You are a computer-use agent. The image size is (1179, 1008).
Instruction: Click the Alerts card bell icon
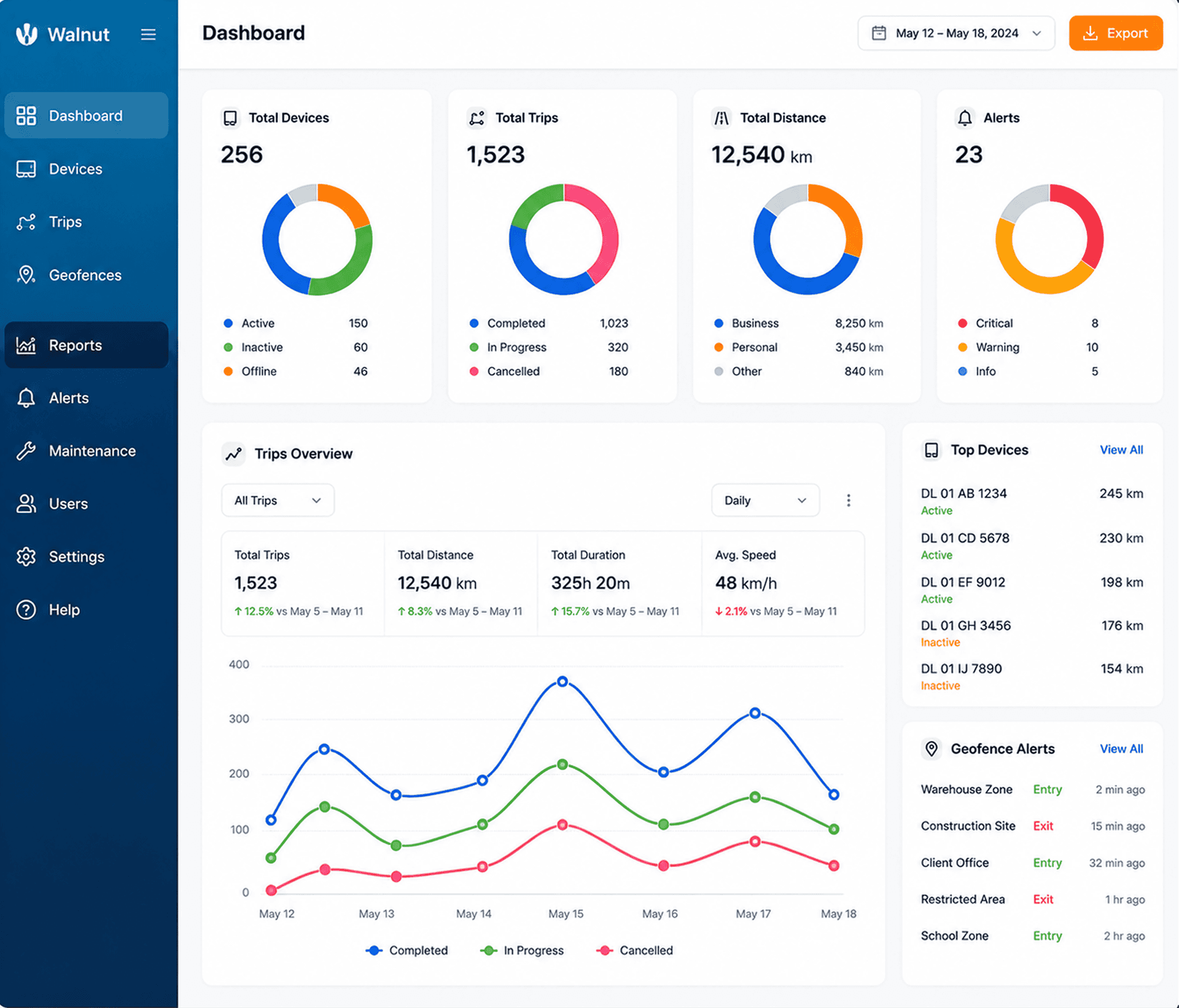point(965,118)
